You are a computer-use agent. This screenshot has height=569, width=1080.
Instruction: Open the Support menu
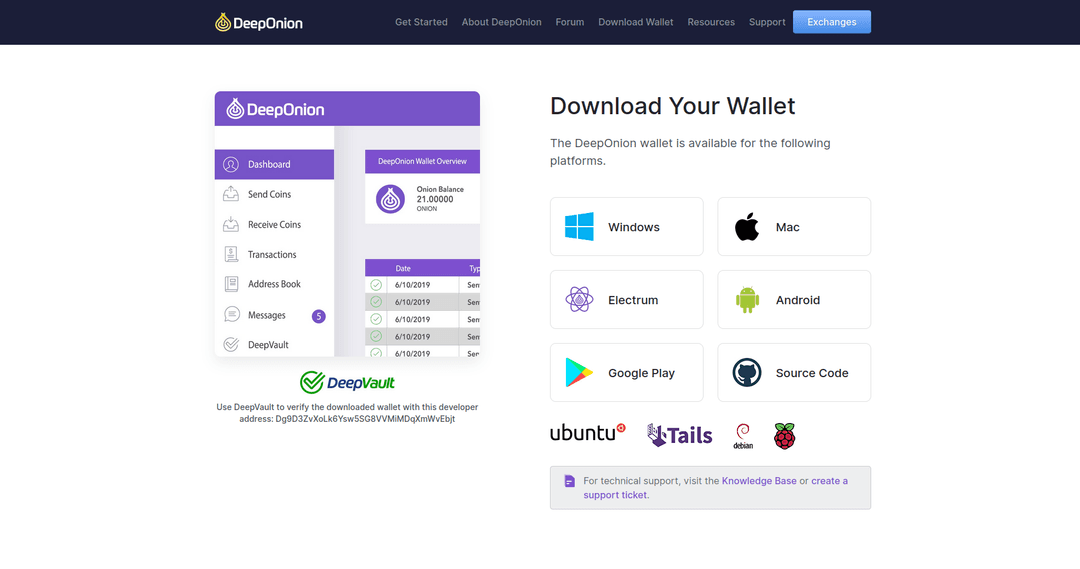click(x=767, y=22)
